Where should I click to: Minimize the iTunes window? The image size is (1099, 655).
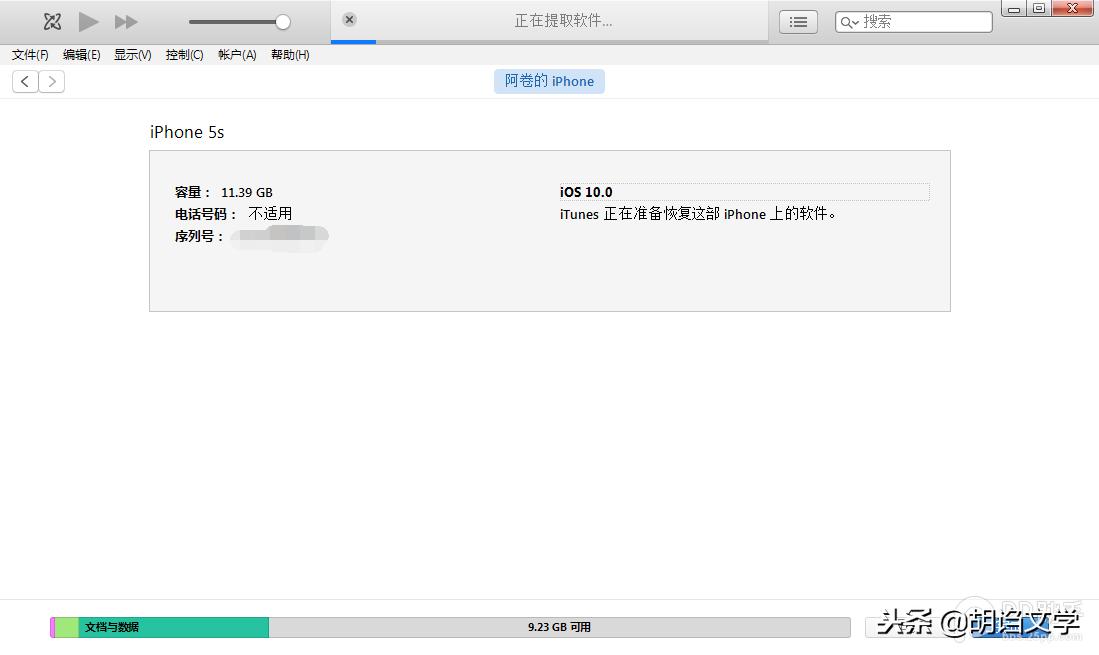click(x=1013, y=8)
